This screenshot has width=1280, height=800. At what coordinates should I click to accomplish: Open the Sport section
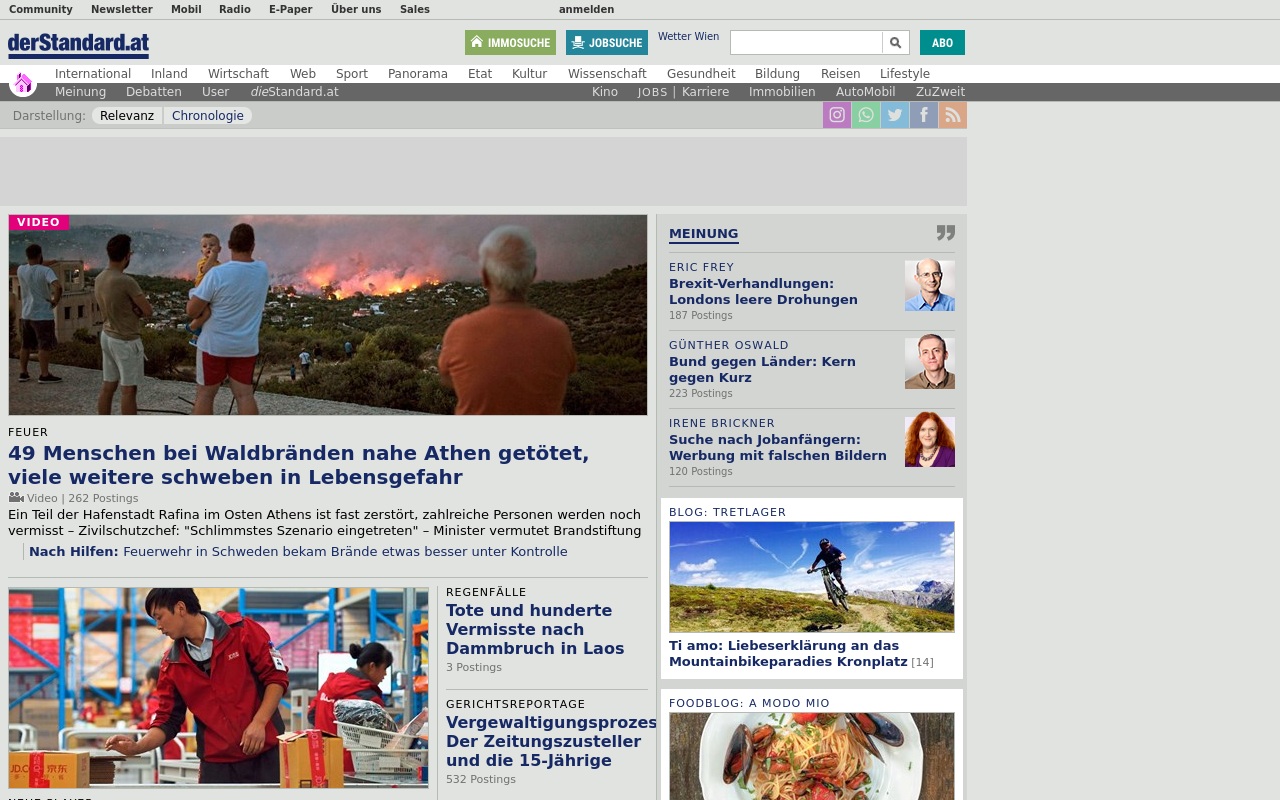tap(352, 74)
